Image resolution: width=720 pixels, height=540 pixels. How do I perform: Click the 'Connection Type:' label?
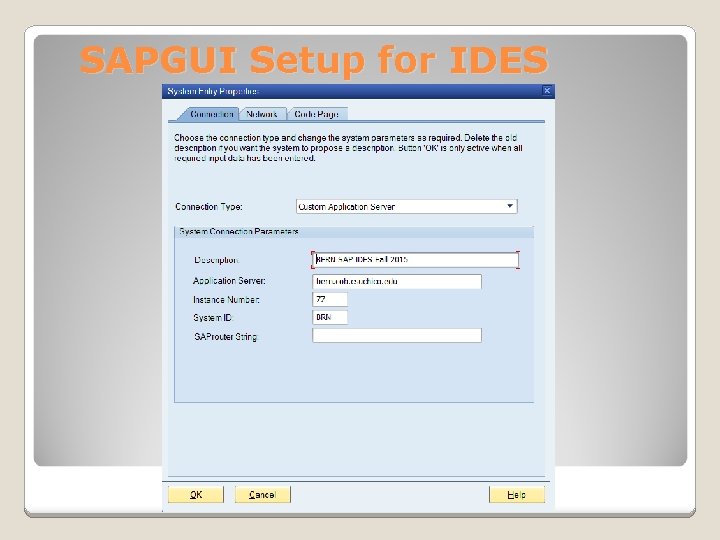(209, 207)
